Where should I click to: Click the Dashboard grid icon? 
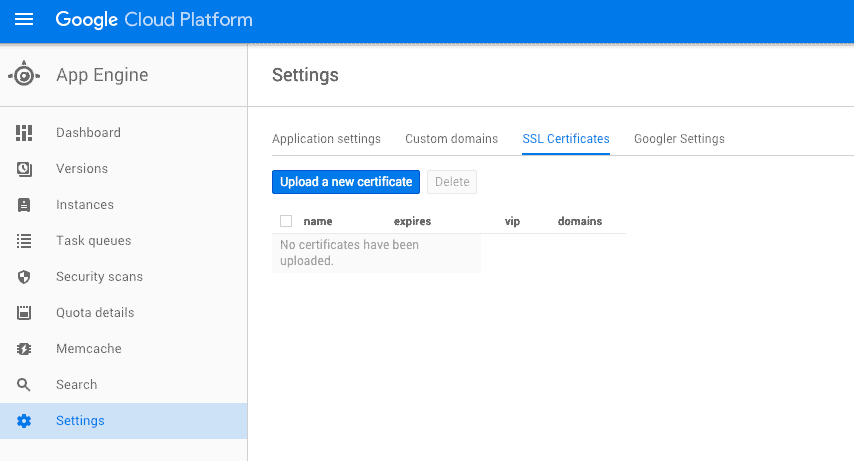24,132
